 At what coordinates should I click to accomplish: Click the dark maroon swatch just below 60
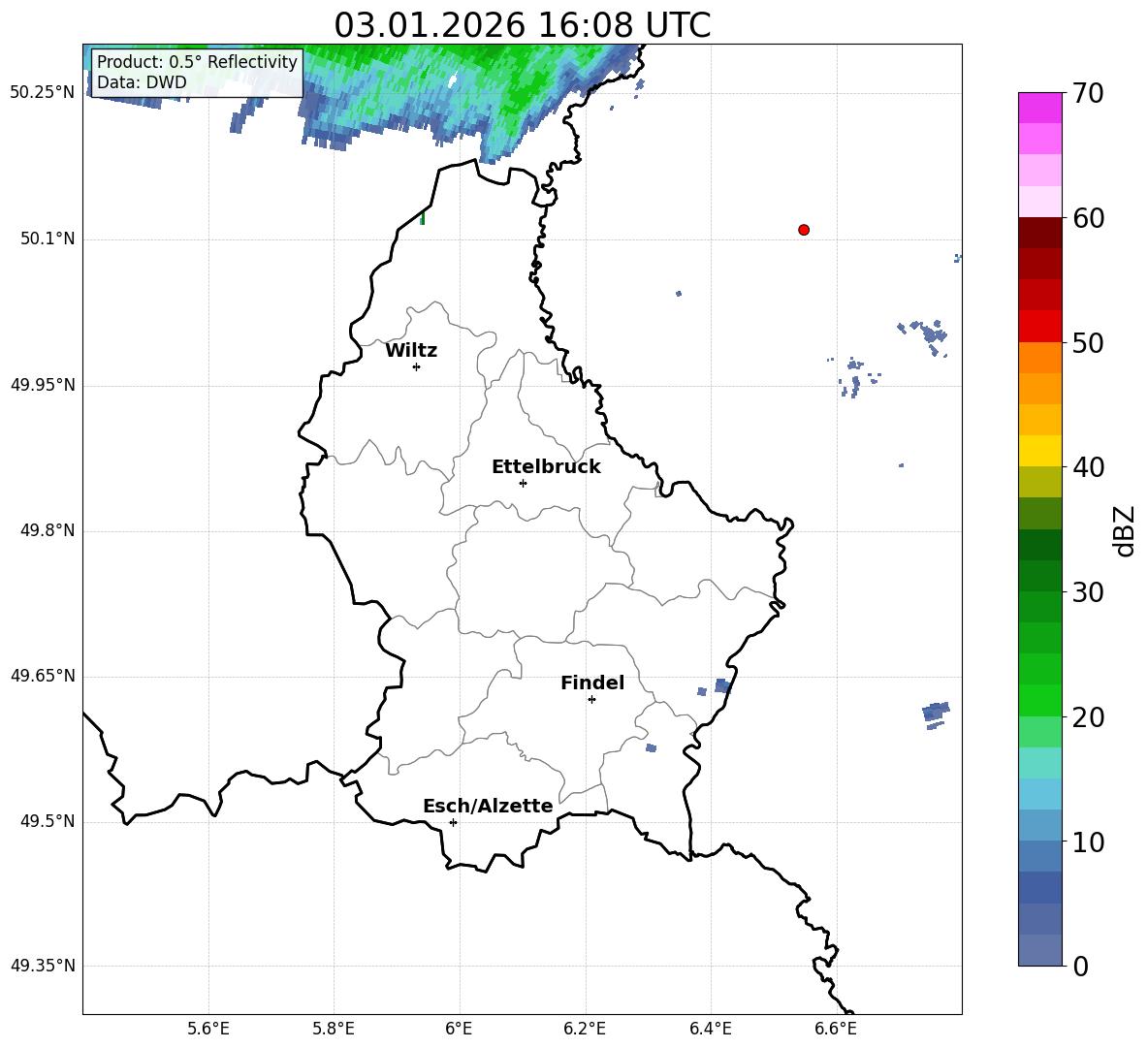1039,233
